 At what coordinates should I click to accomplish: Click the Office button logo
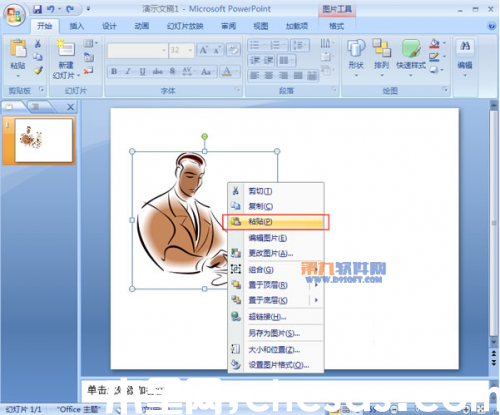pyautogui.click(x=14, y=15)
